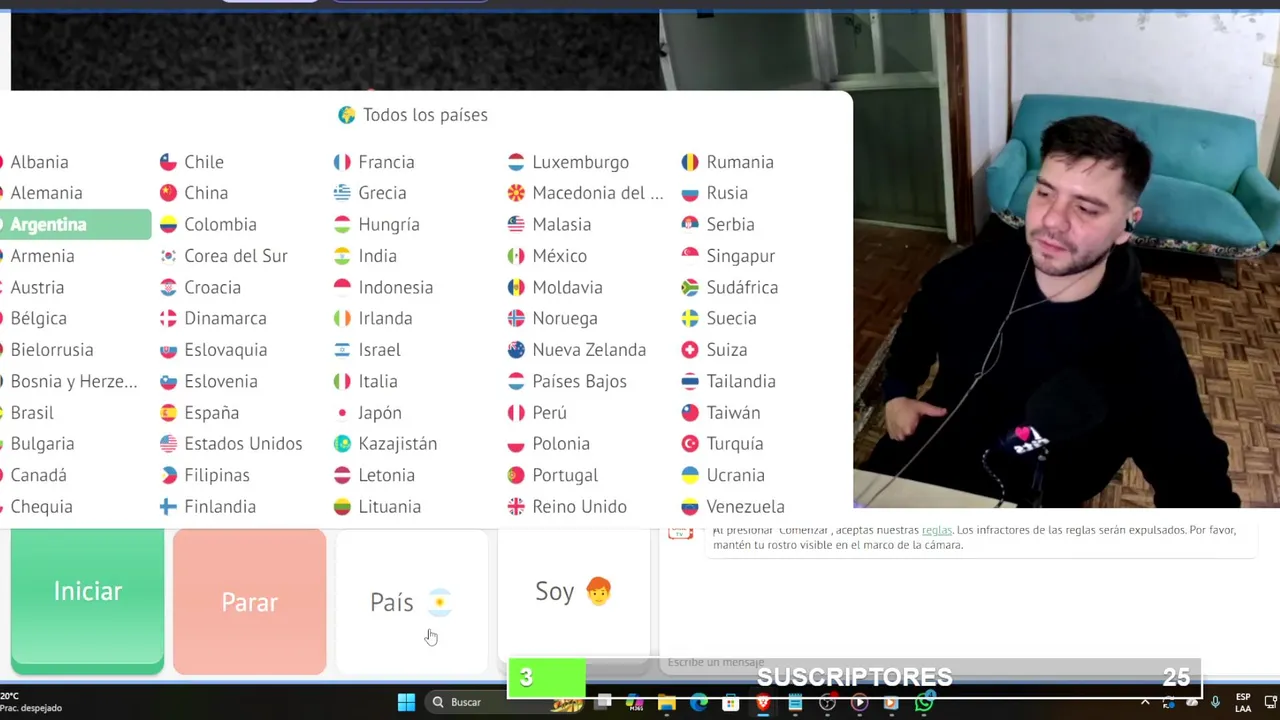
Task: Click the Estados Unidos flag icon
Action: pyautogui.click(x=168, y=443)
